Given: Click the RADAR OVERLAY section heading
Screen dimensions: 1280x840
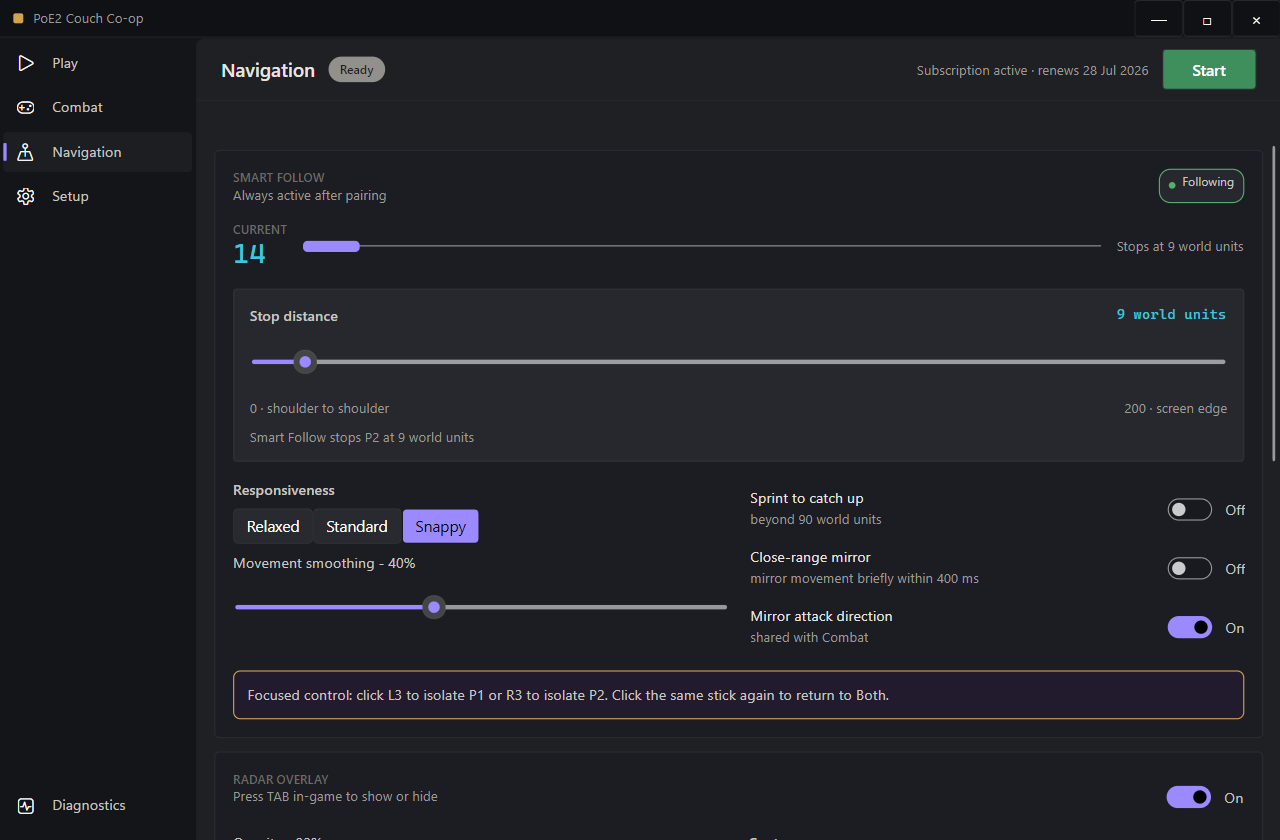Looking at the screenshot, I should [281, 779].
